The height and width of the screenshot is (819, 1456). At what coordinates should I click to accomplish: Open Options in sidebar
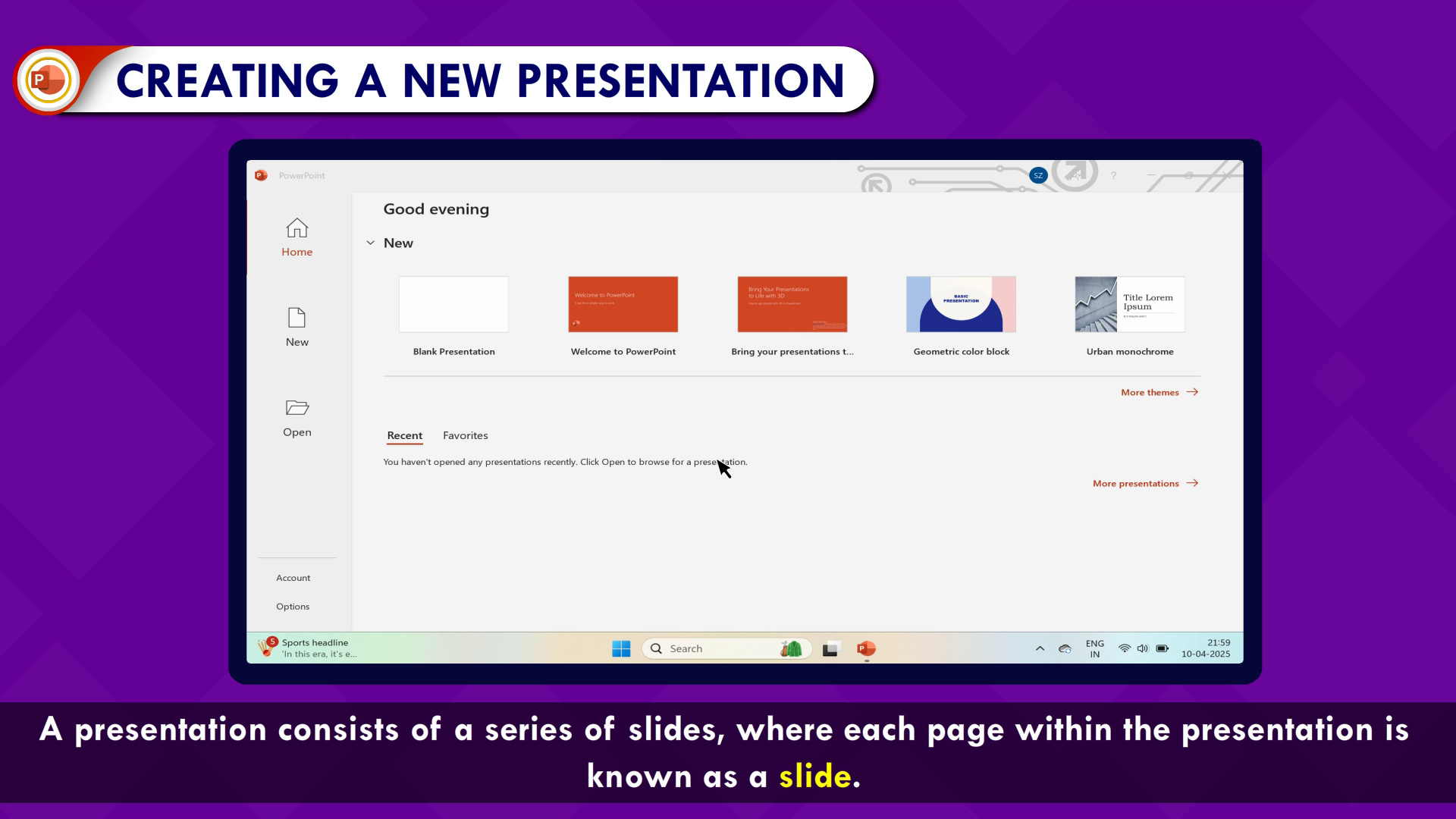click(x=293, y=607)
